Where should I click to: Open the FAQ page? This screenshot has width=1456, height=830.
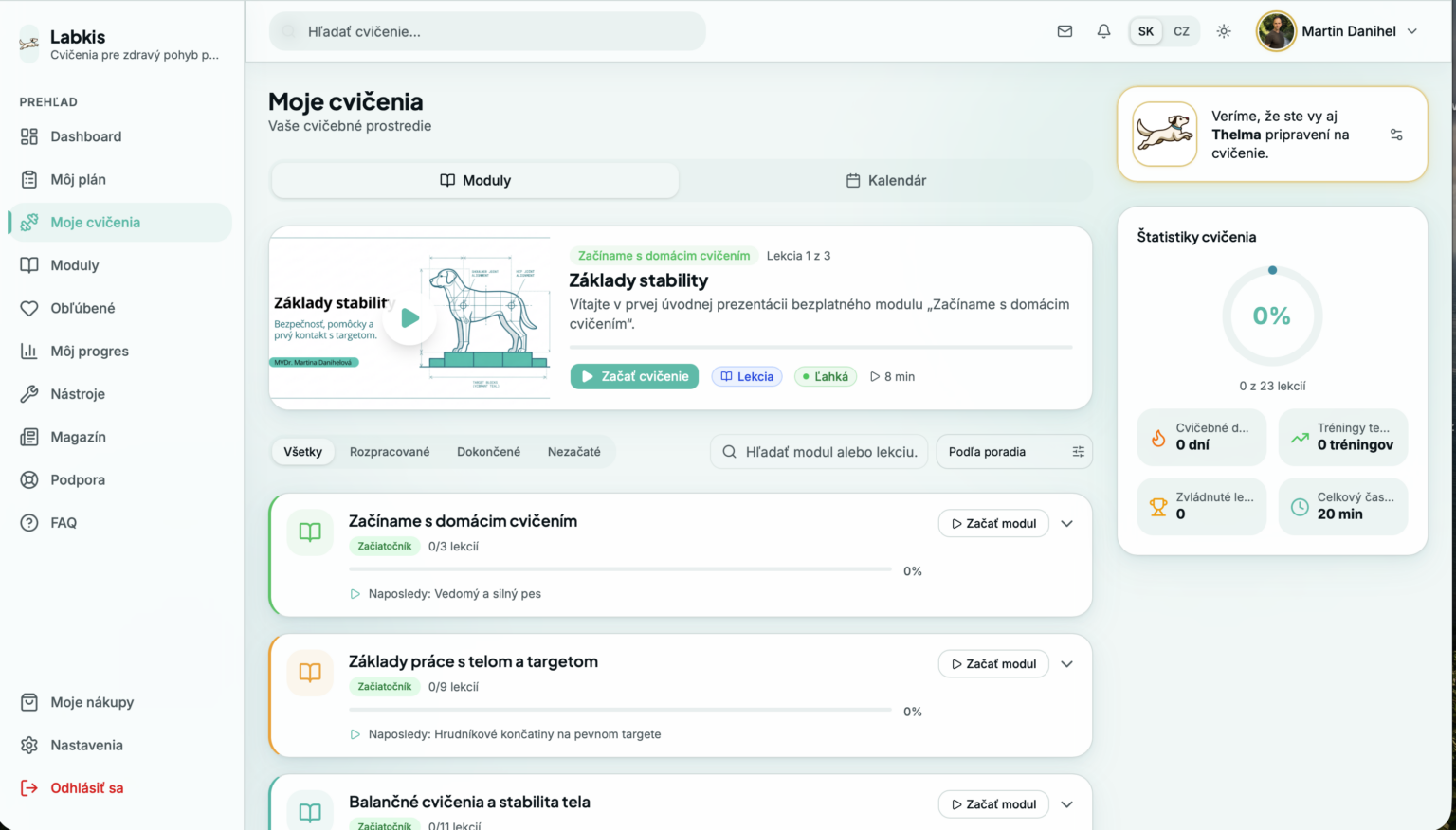(x=119, y=523)
